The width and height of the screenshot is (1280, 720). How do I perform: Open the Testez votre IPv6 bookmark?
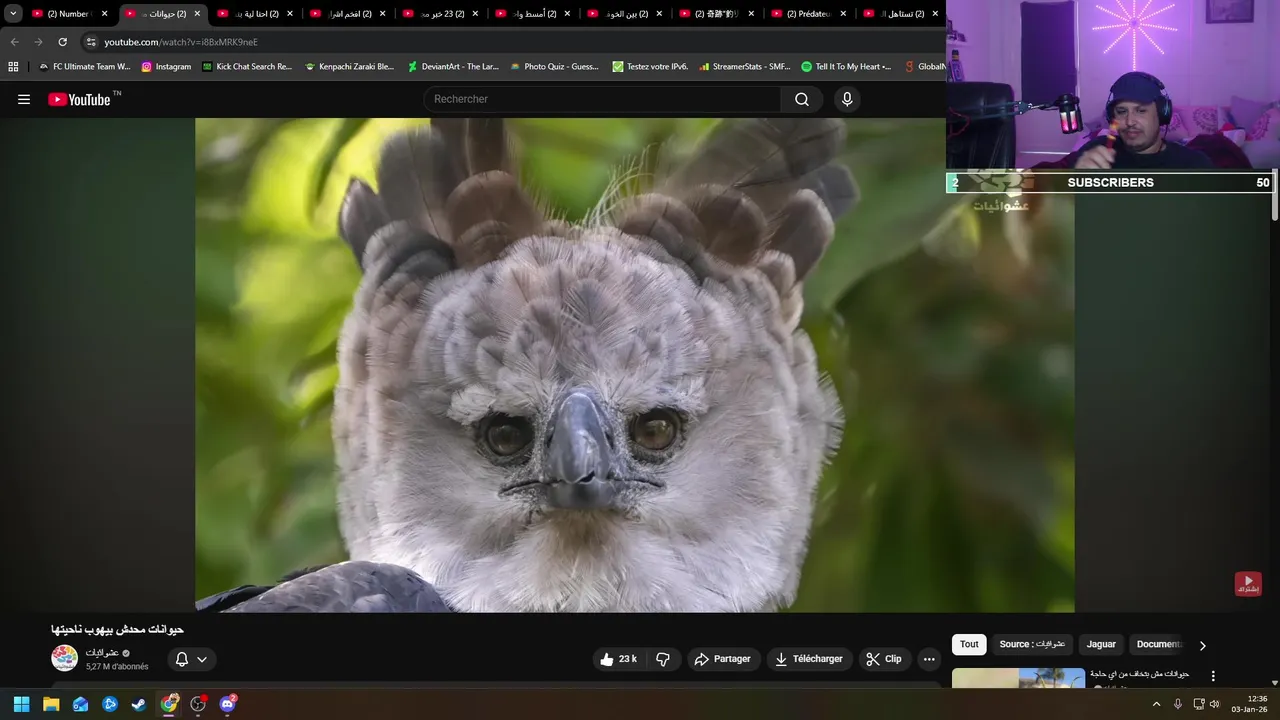[650, 67]
